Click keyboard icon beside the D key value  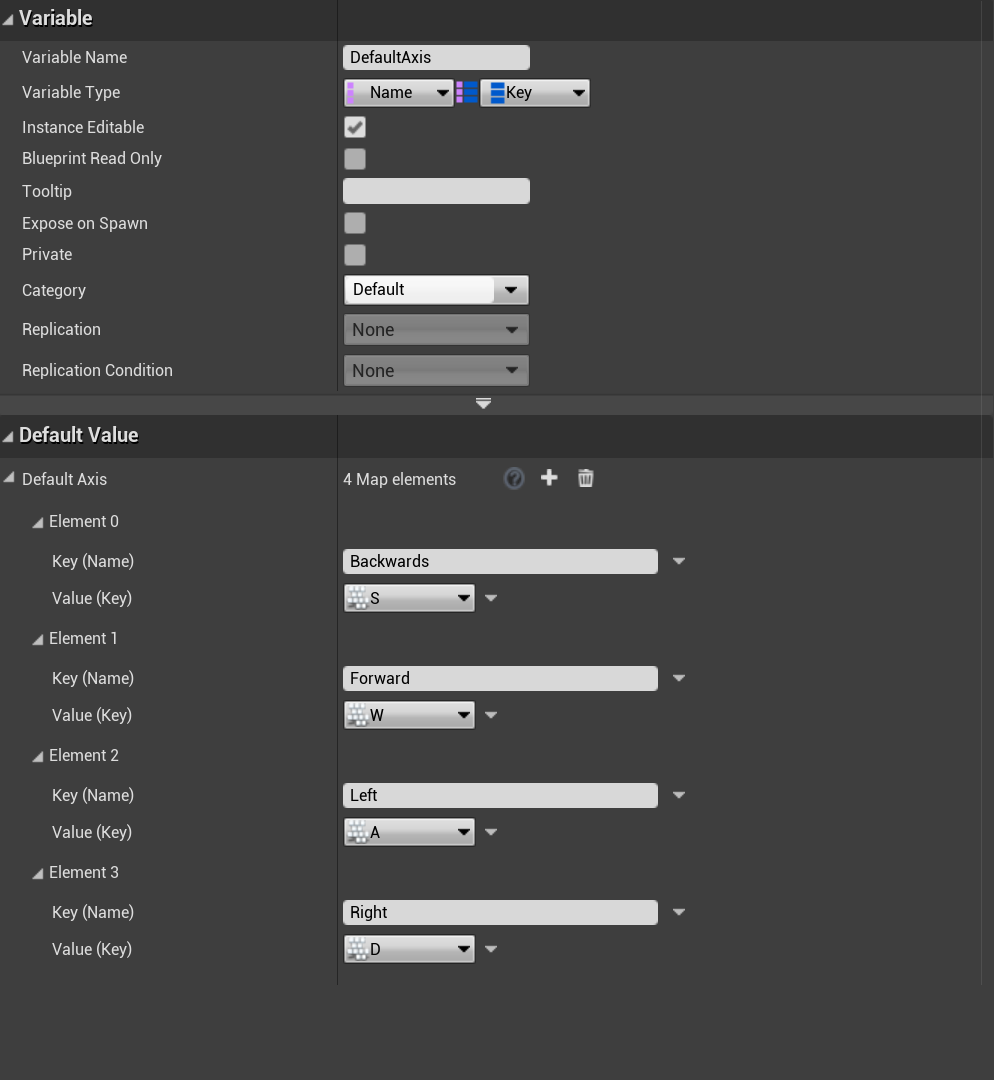(x=357, y=949)
